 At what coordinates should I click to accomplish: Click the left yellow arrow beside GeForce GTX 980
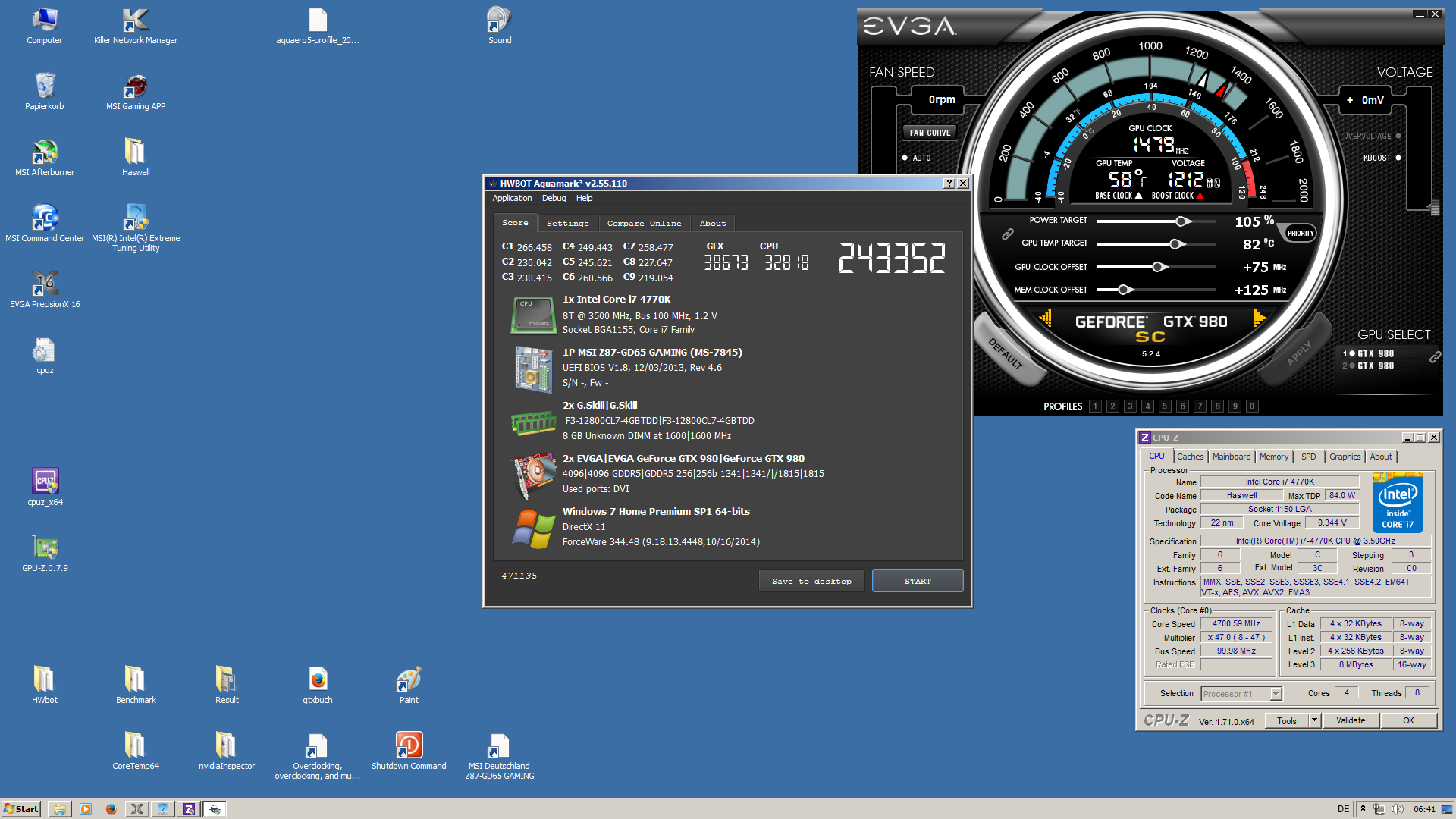coord(1046,318)
